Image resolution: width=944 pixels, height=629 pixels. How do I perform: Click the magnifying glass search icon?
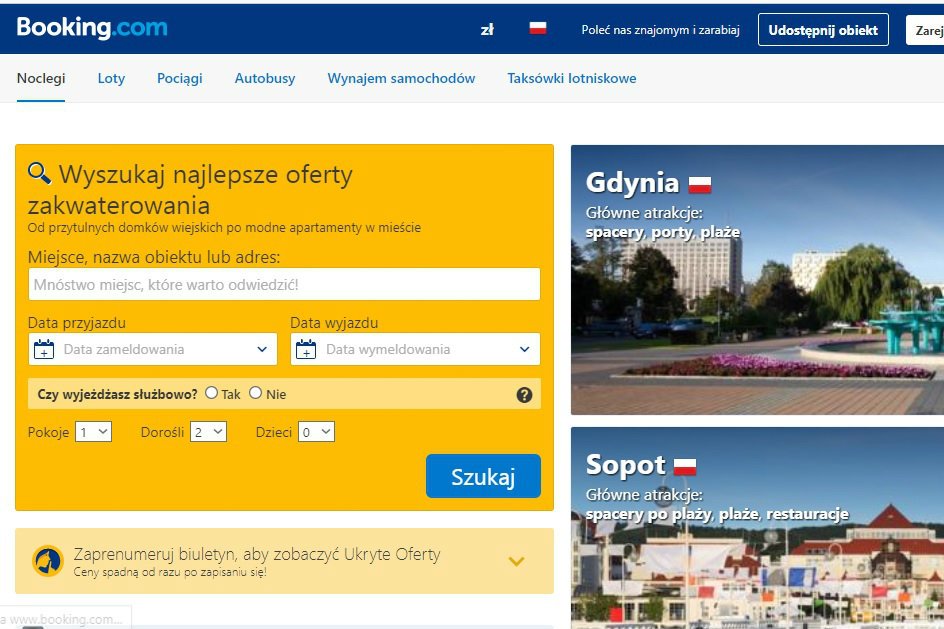click(x=38, y=173)
